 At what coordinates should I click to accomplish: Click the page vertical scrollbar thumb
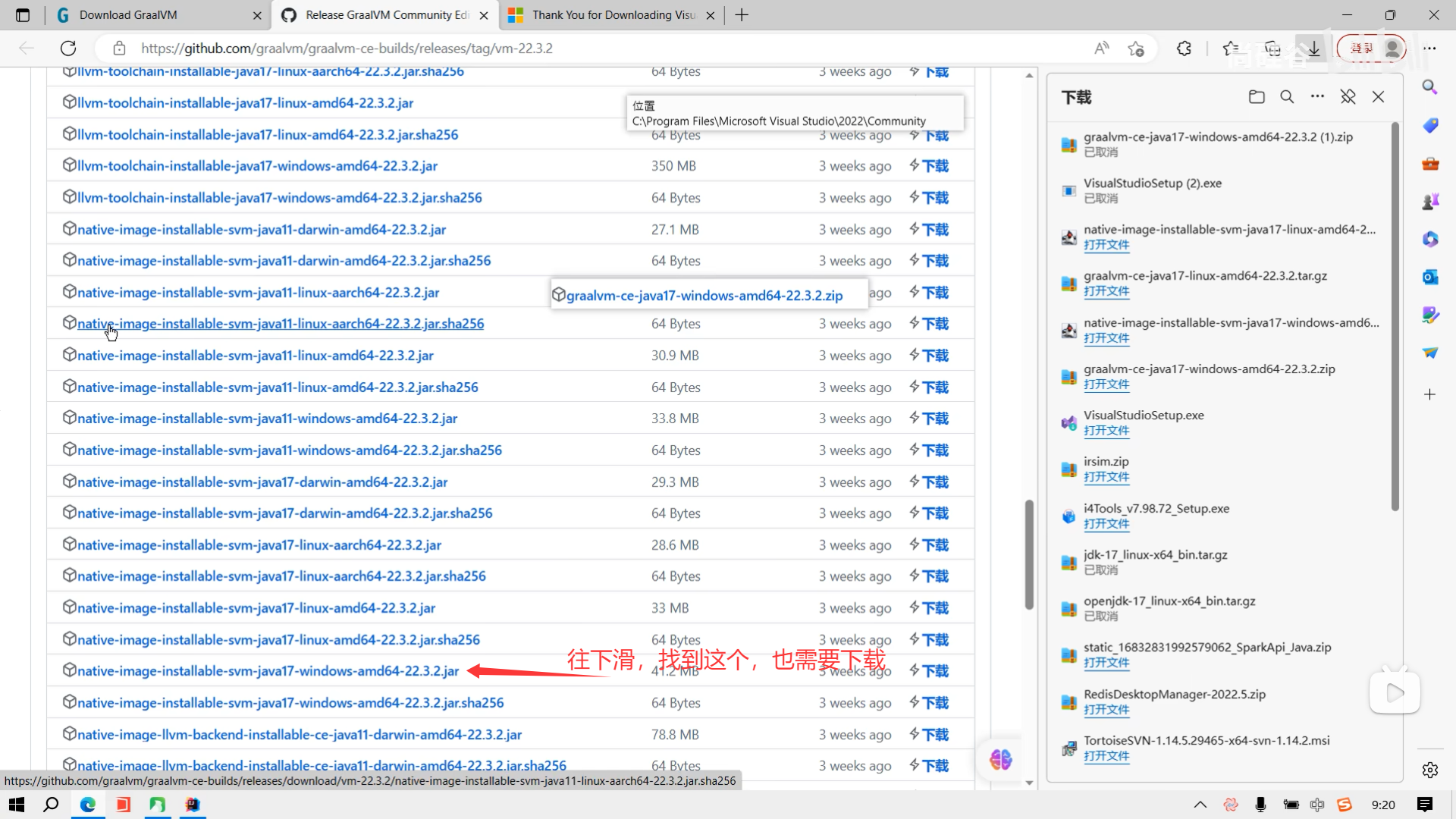1029,554
